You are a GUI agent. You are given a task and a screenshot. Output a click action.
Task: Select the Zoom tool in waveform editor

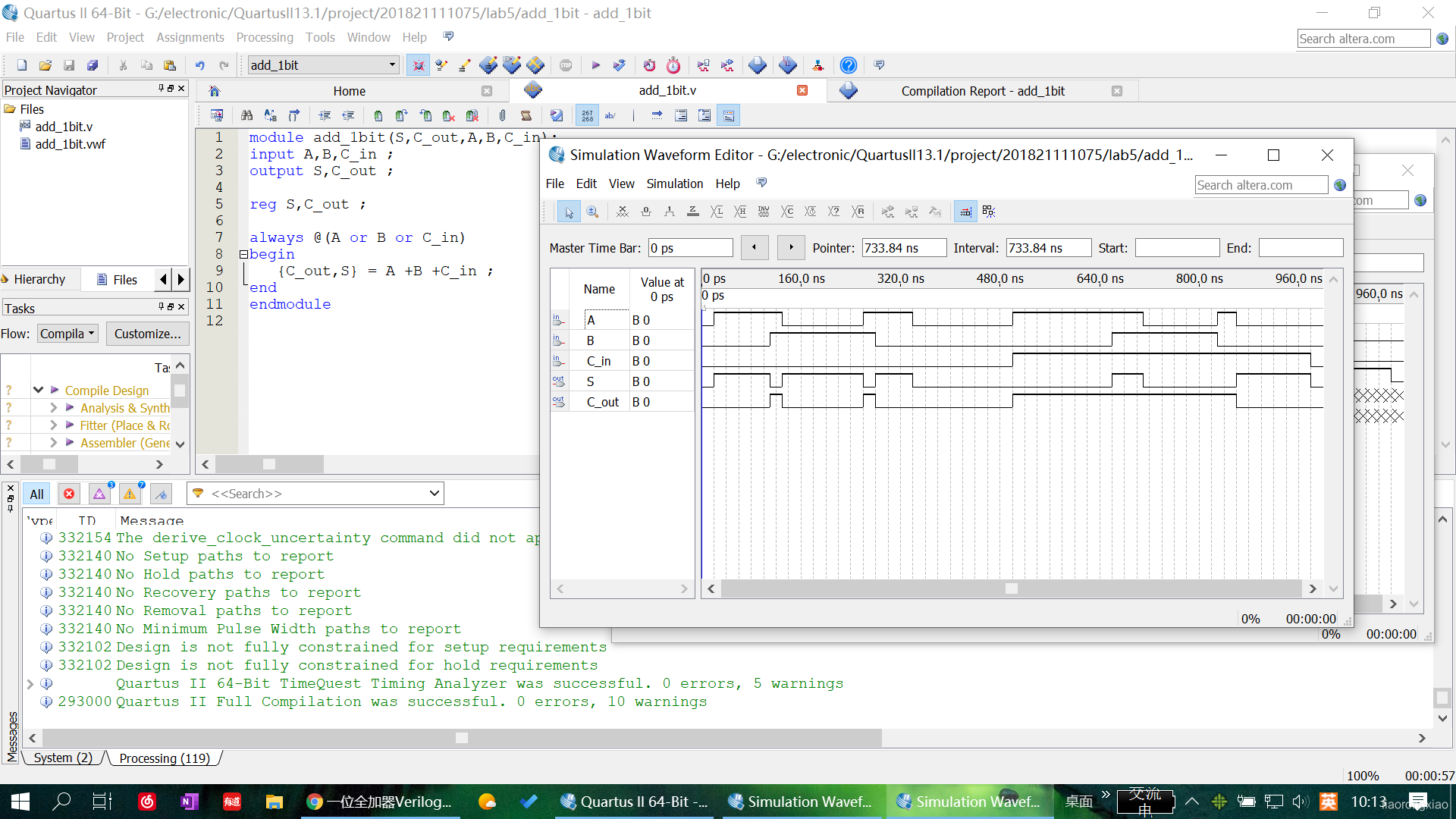tap(592, 212)
